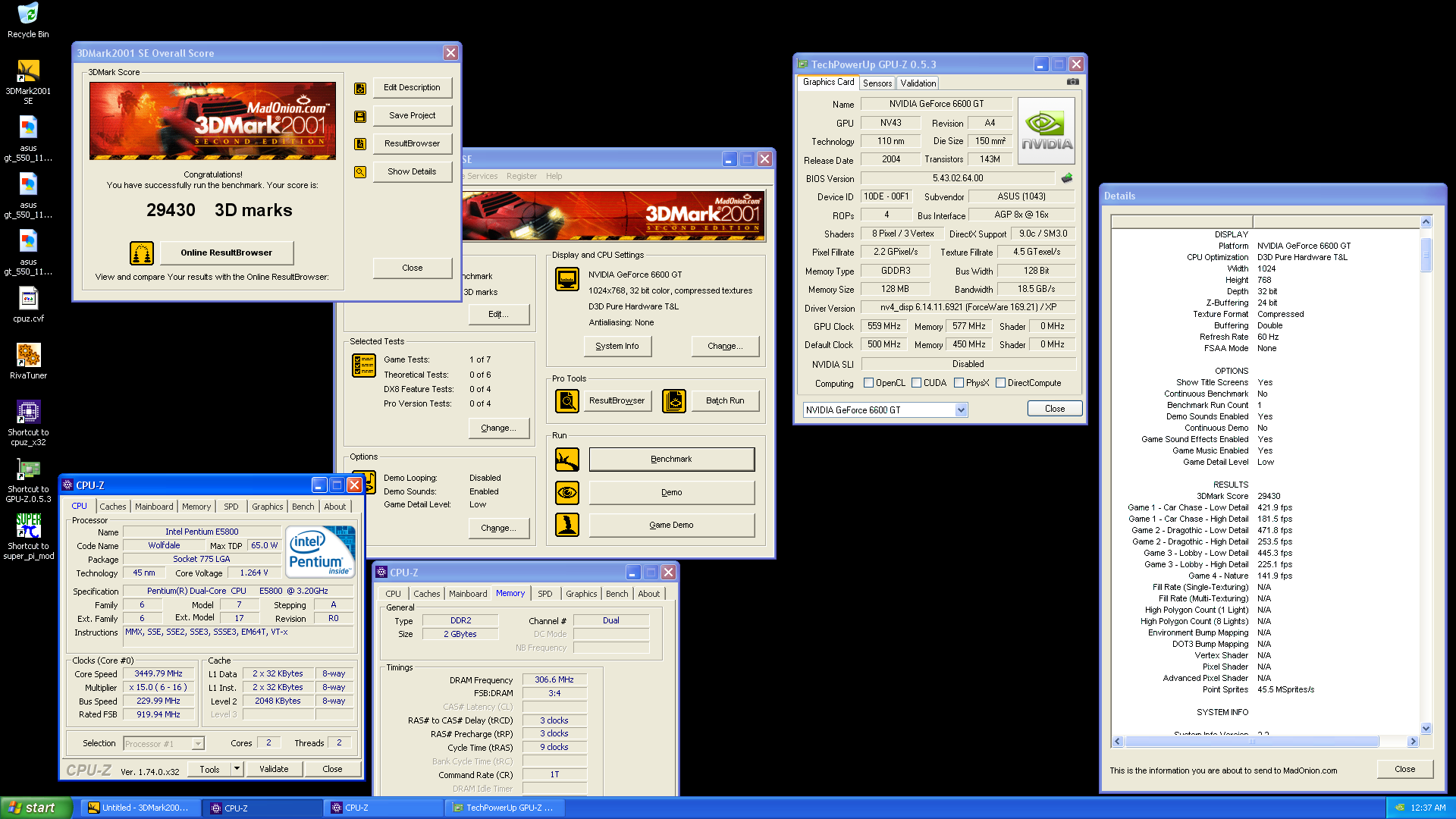
Task: Open the Caches tab in front CPU-Z
Action: tap(113, 507)
